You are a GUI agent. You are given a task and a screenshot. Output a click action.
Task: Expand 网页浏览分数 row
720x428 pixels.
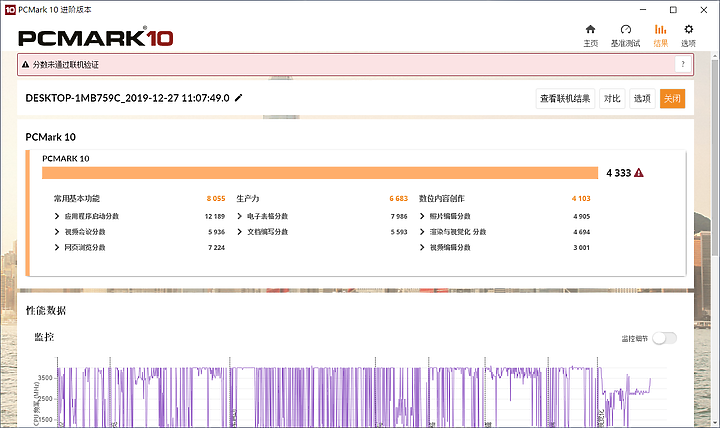pos(57,247)
